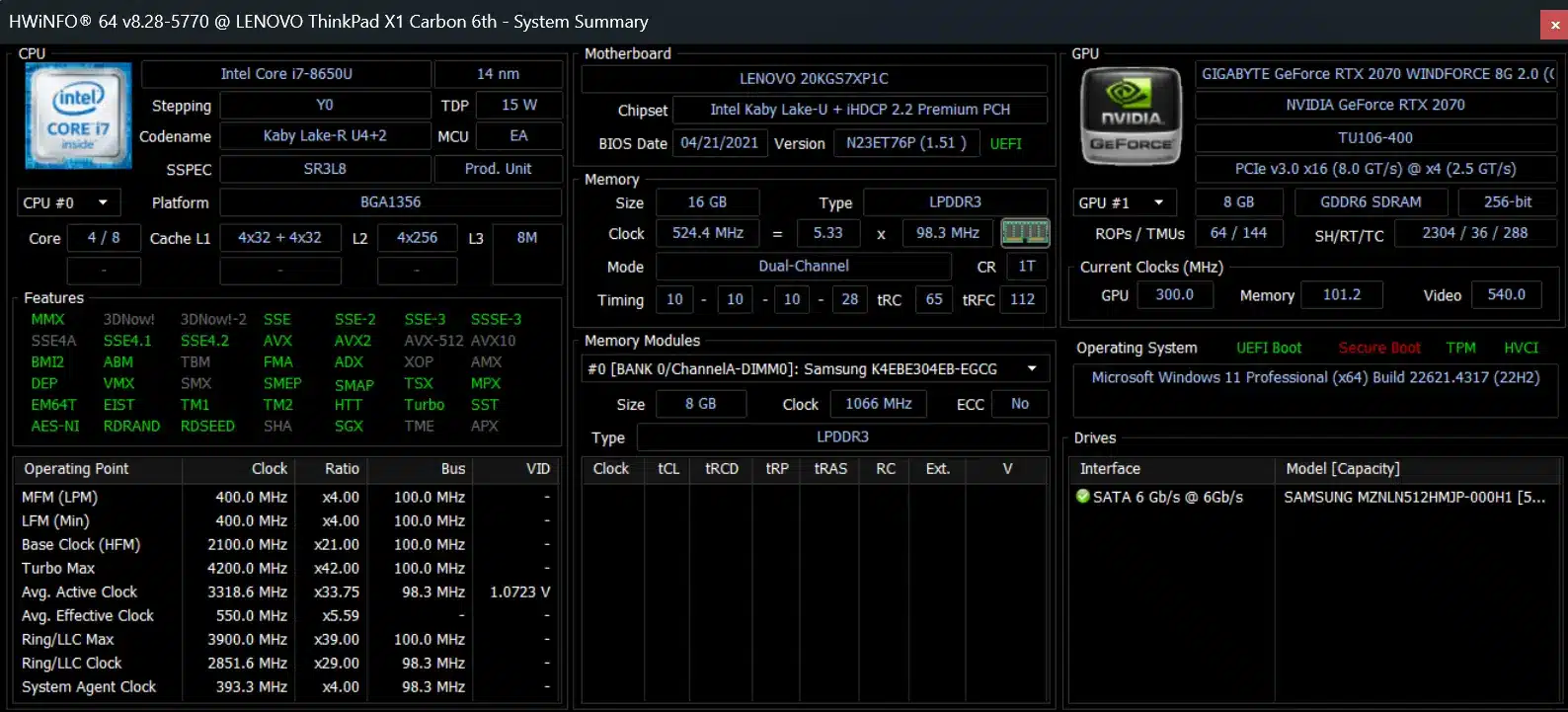Click the Turbo Max operating point row
Screen dimensions: 1568x712
coord(286,569)
